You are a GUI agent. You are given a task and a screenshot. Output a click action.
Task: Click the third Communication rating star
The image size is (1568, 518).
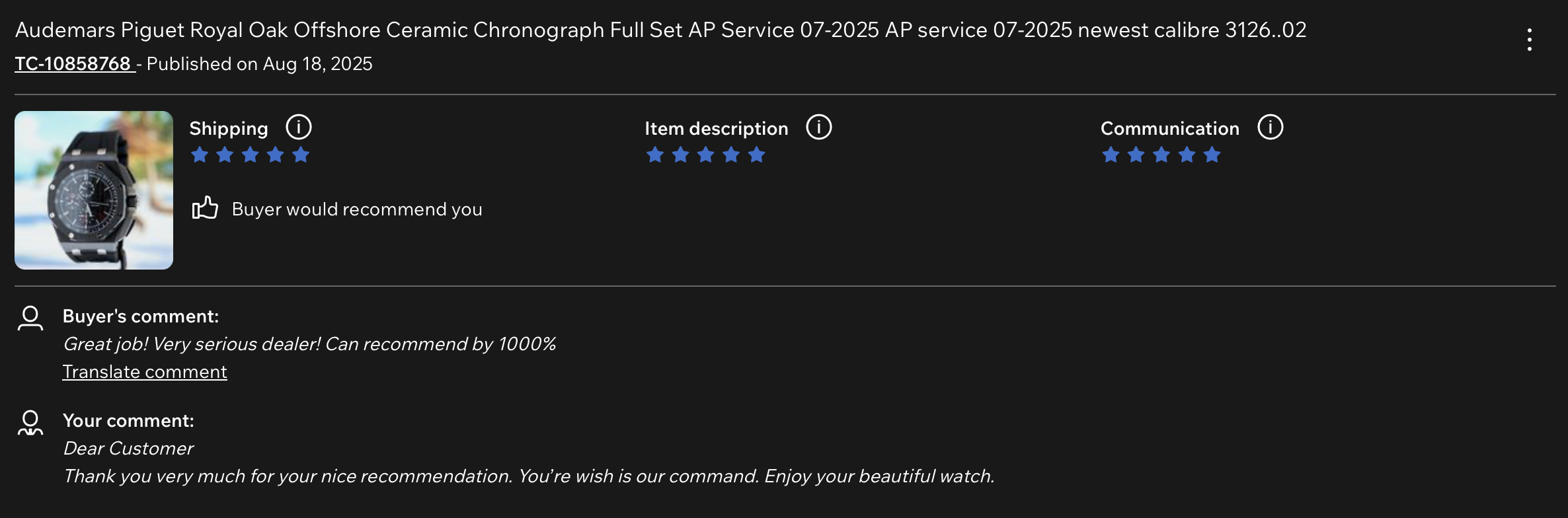pyautogui.click(x=1161, y=155)
